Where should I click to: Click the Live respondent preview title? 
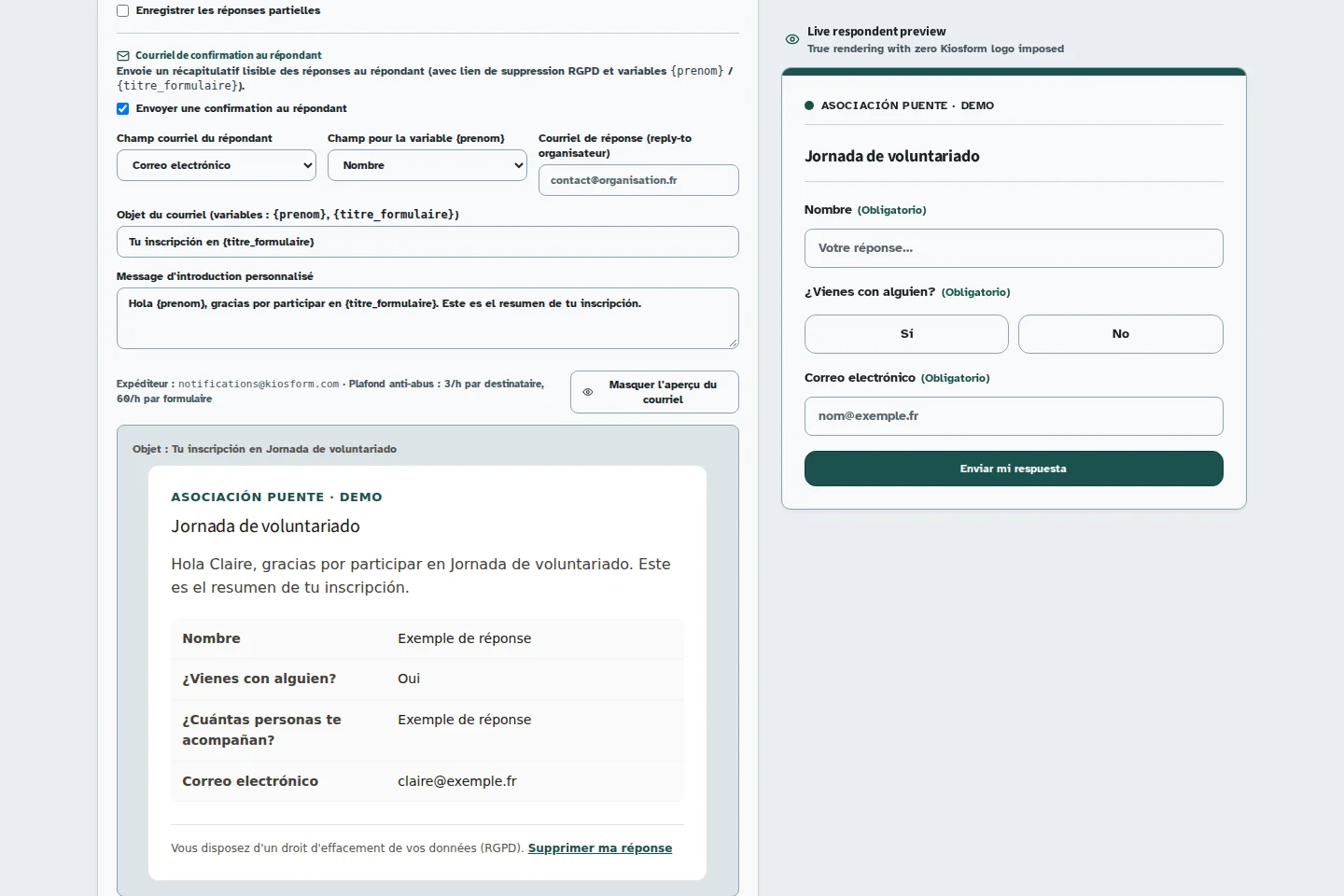click(x=876, y=32)
